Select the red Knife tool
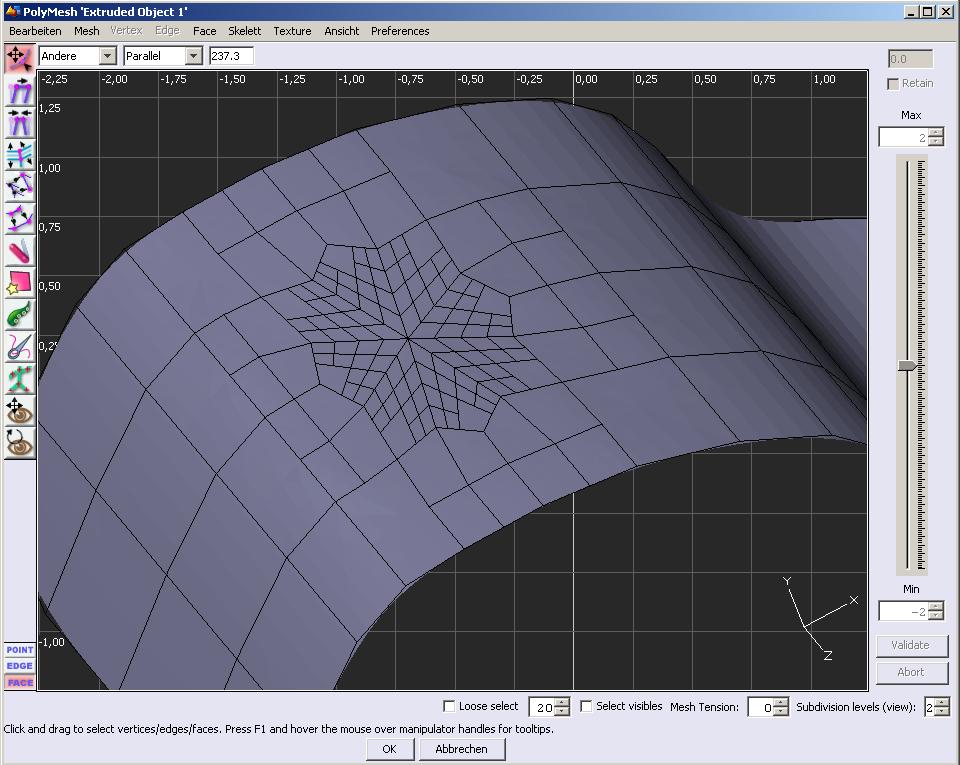 click(19, 251)
